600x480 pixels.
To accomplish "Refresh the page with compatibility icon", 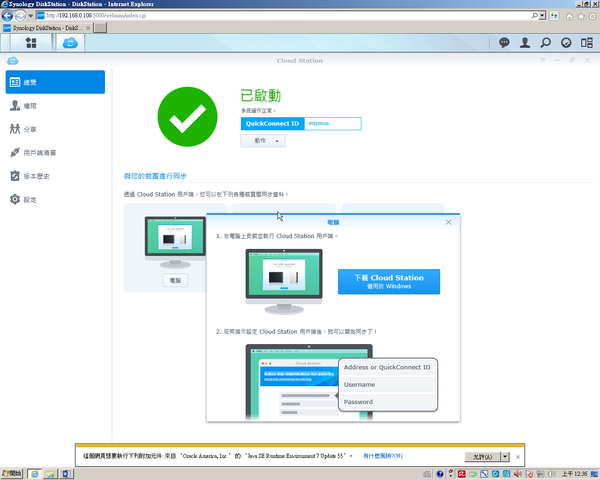I will pos(554,16).
